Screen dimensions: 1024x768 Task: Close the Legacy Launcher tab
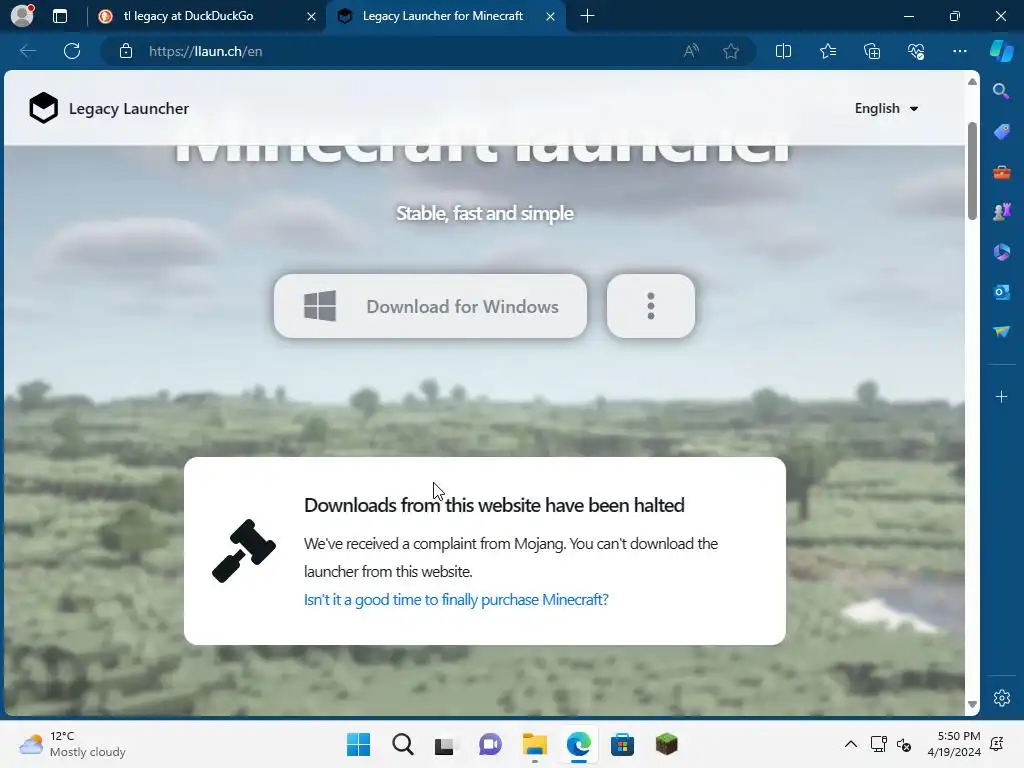551,16
